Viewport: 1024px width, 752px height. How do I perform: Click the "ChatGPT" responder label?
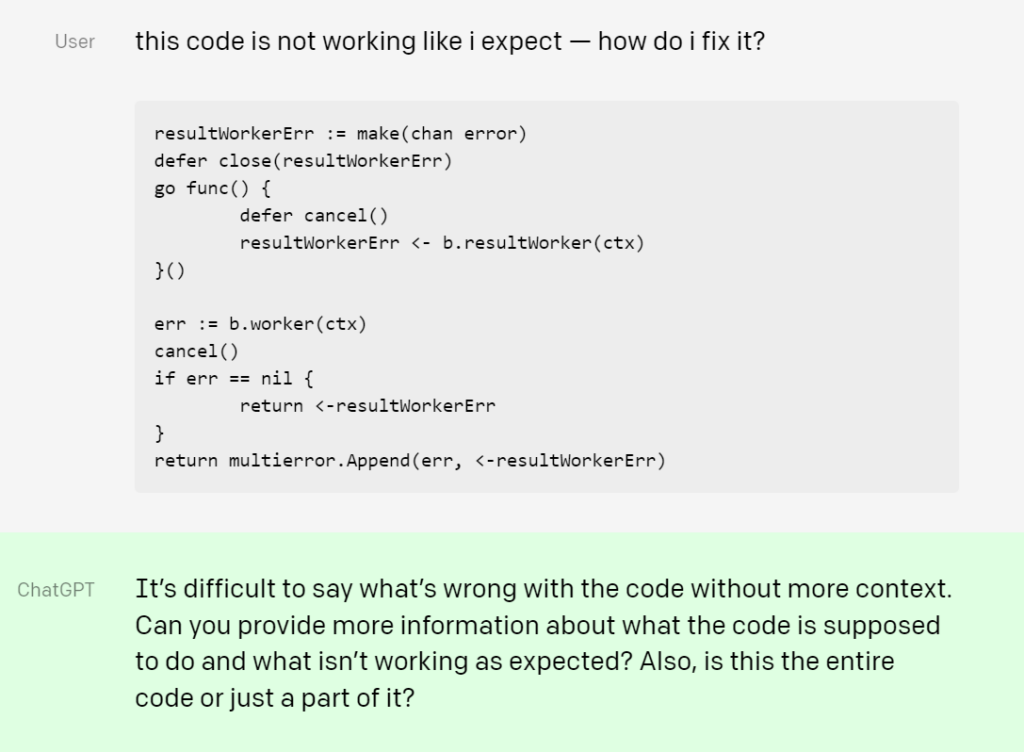(x=56, y=590)
